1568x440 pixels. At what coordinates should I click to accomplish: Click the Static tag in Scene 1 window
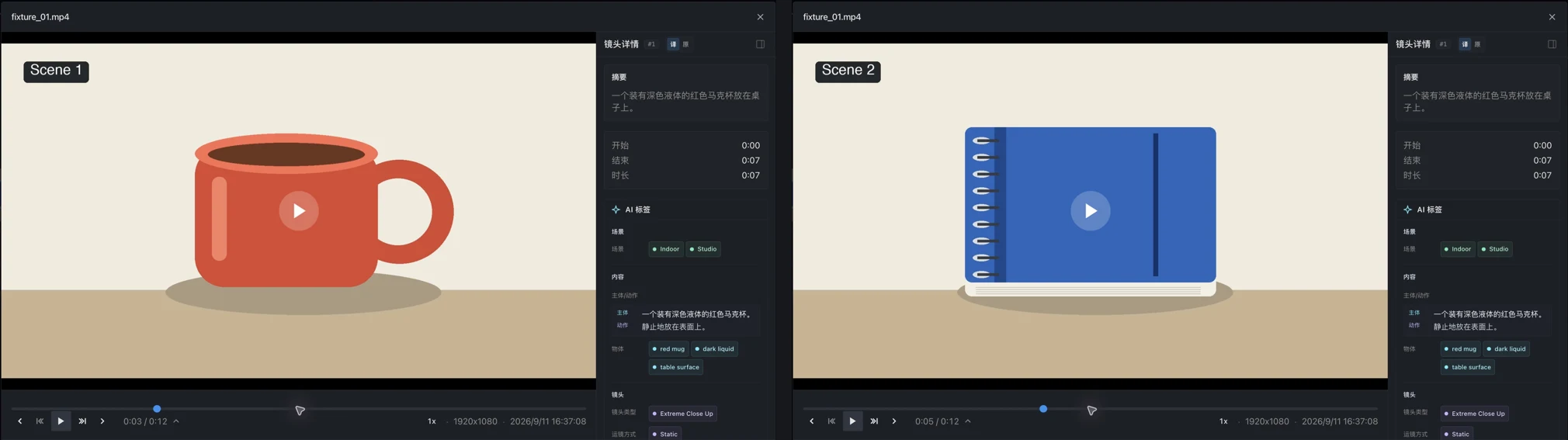(665, 434)
